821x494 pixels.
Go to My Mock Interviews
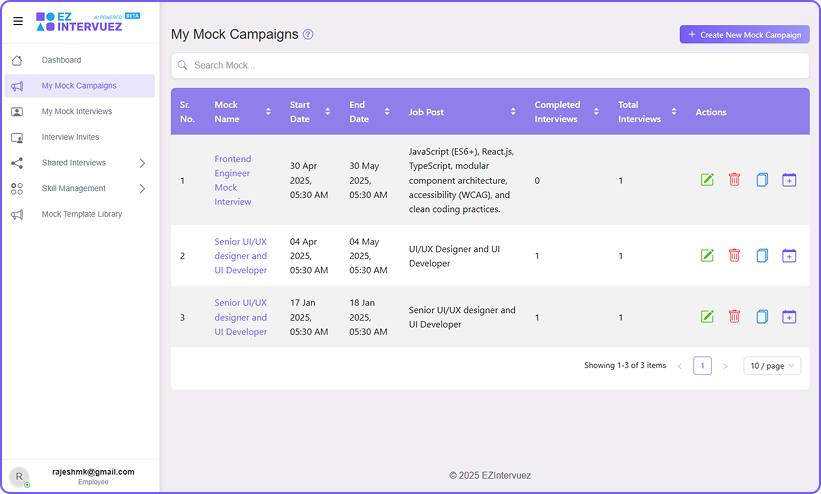(80, 112)
